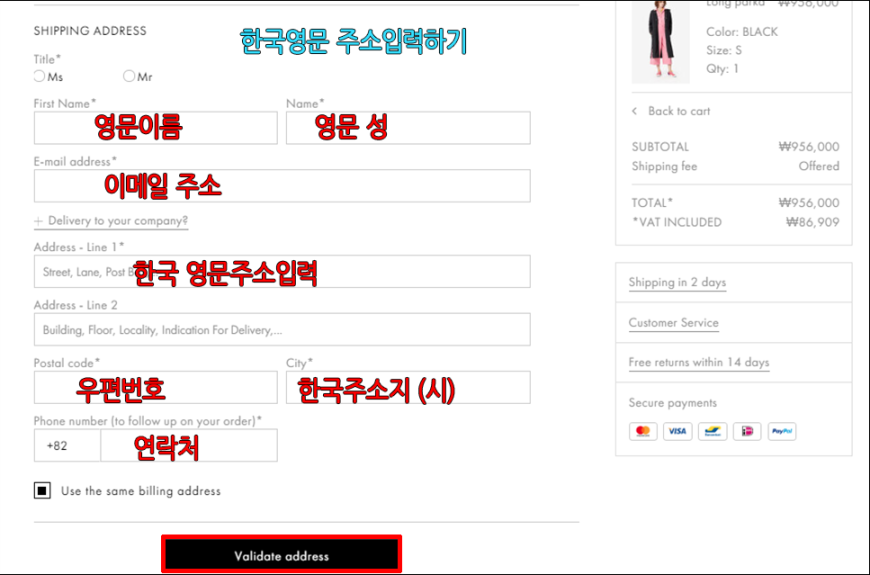Click the Name (surname) input field
870x575 pixels.
408,128
